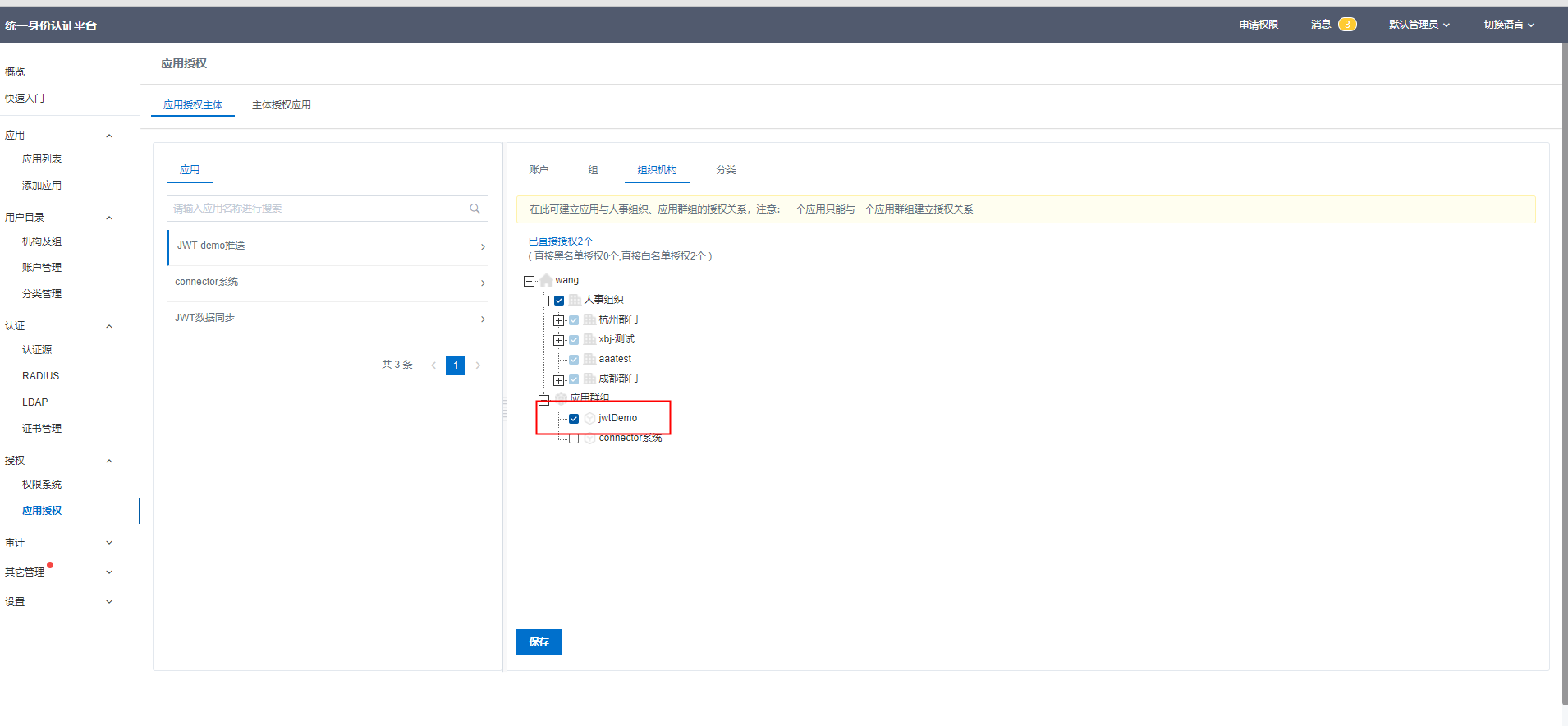Switch to the 主体授权应用 tab

point(281,105)
